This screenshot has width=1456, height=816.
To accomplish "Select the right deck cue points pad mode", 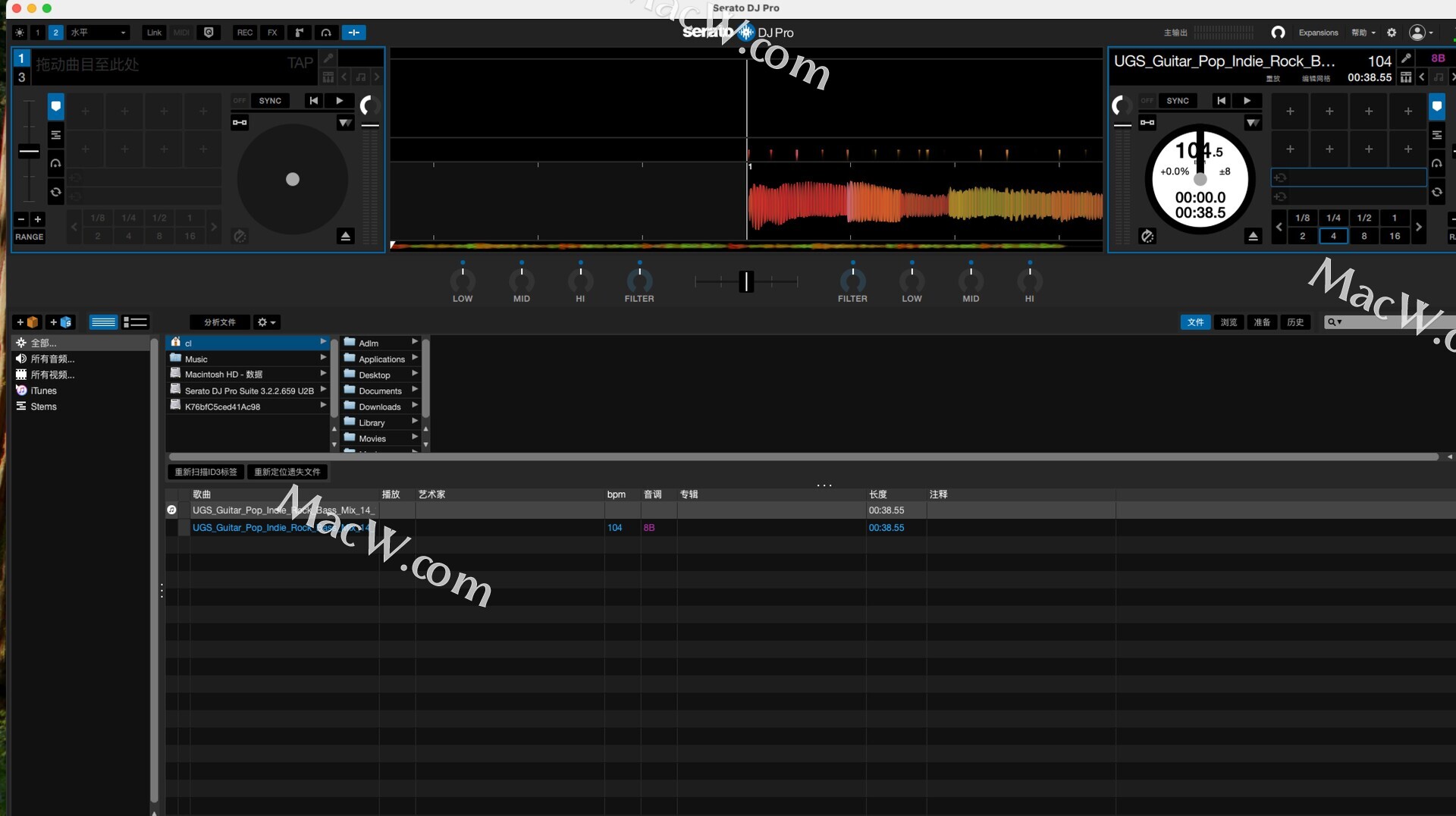I will point(1437,107).
